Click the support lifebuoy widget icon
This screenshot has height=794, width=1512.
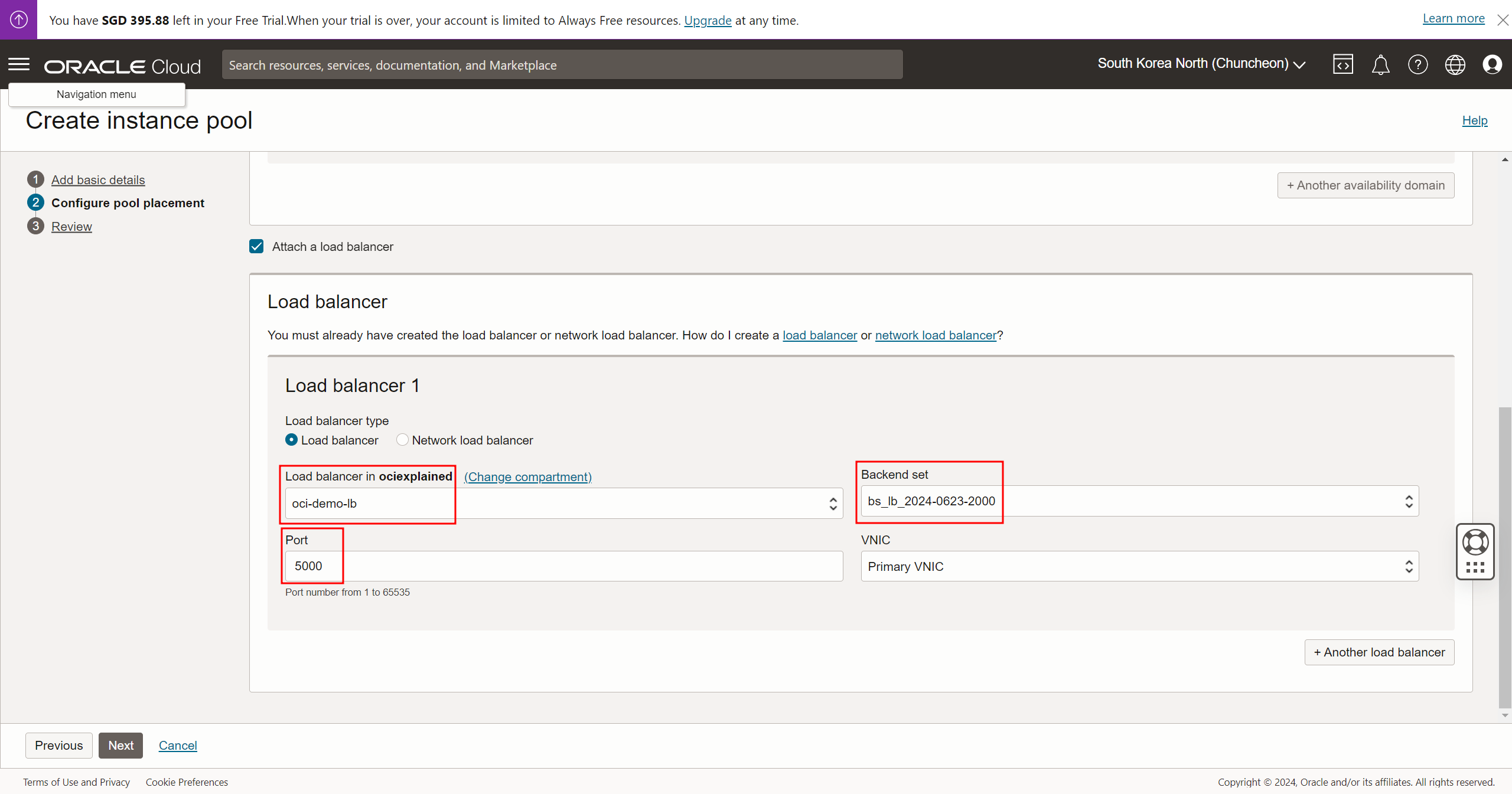click(x=1475, y=543)
